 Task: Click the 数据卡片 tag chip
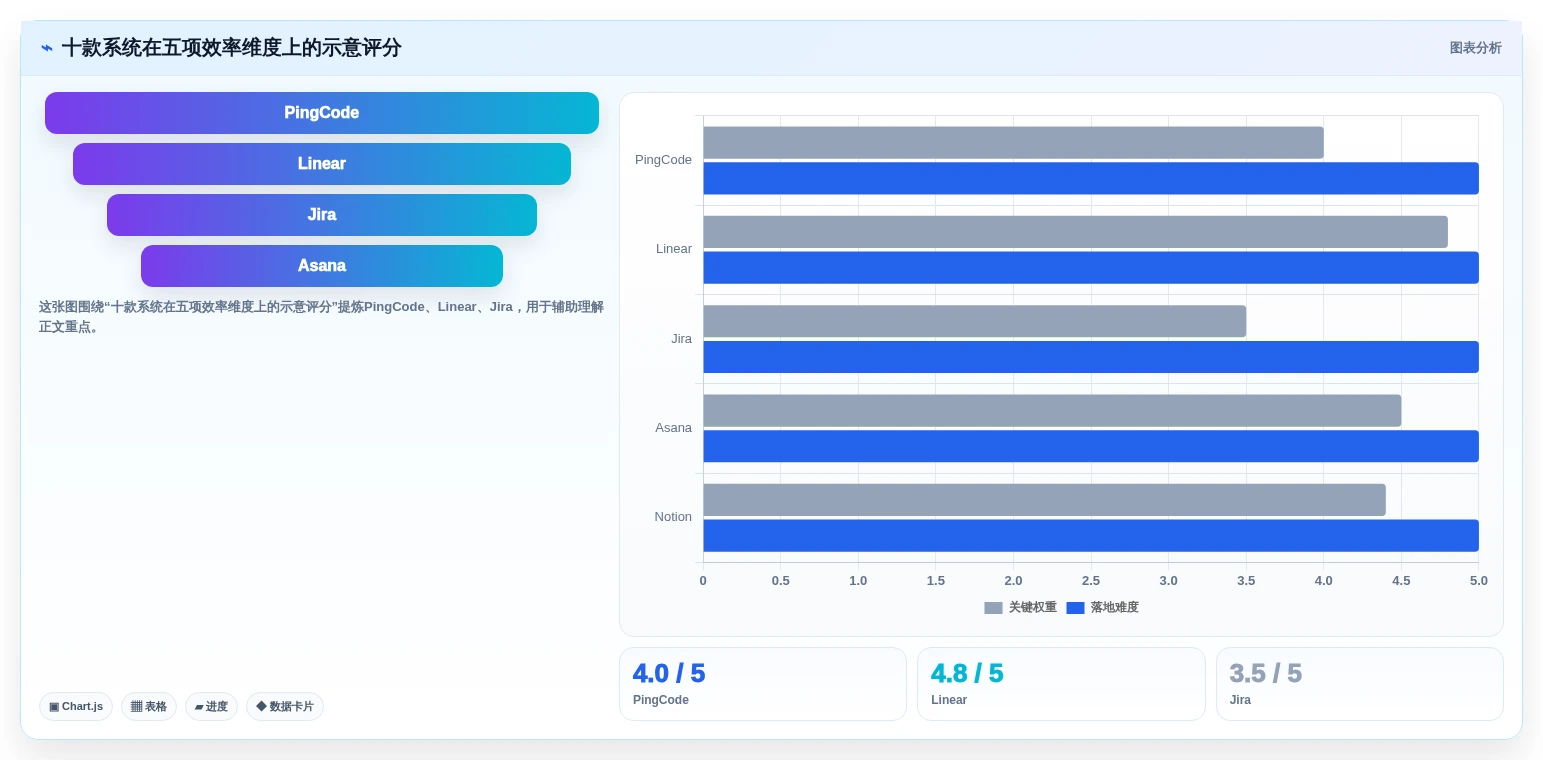285,706
